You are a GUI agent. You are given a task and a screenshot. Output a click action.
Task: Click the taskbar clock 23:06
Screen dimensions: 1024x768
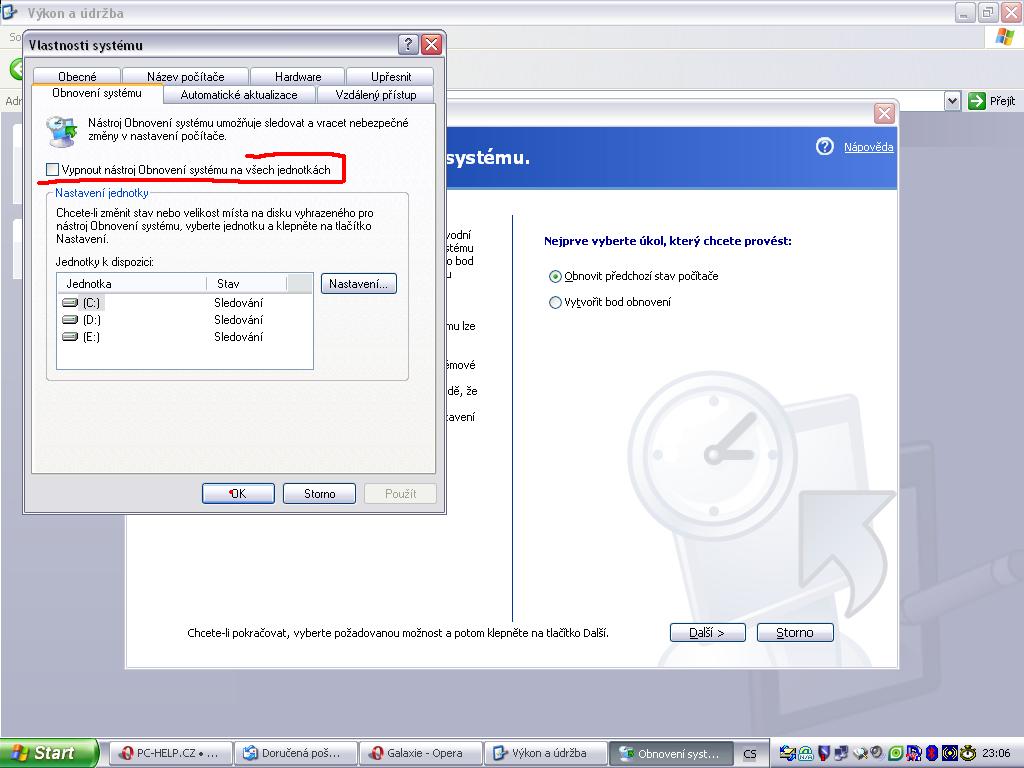tap(996, 753)
